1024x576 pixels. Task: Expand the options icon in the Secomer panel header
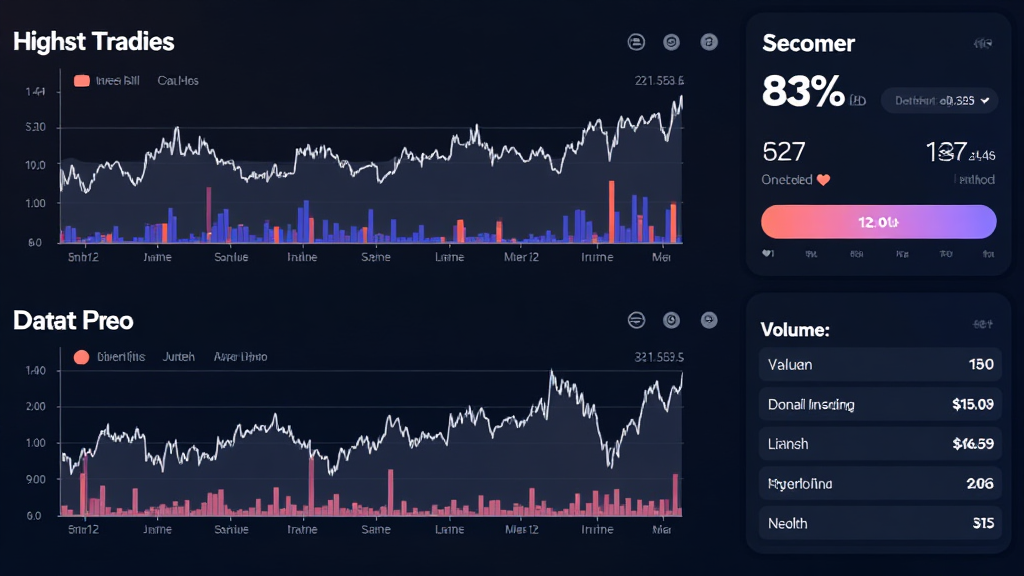[x=985, y=43]
